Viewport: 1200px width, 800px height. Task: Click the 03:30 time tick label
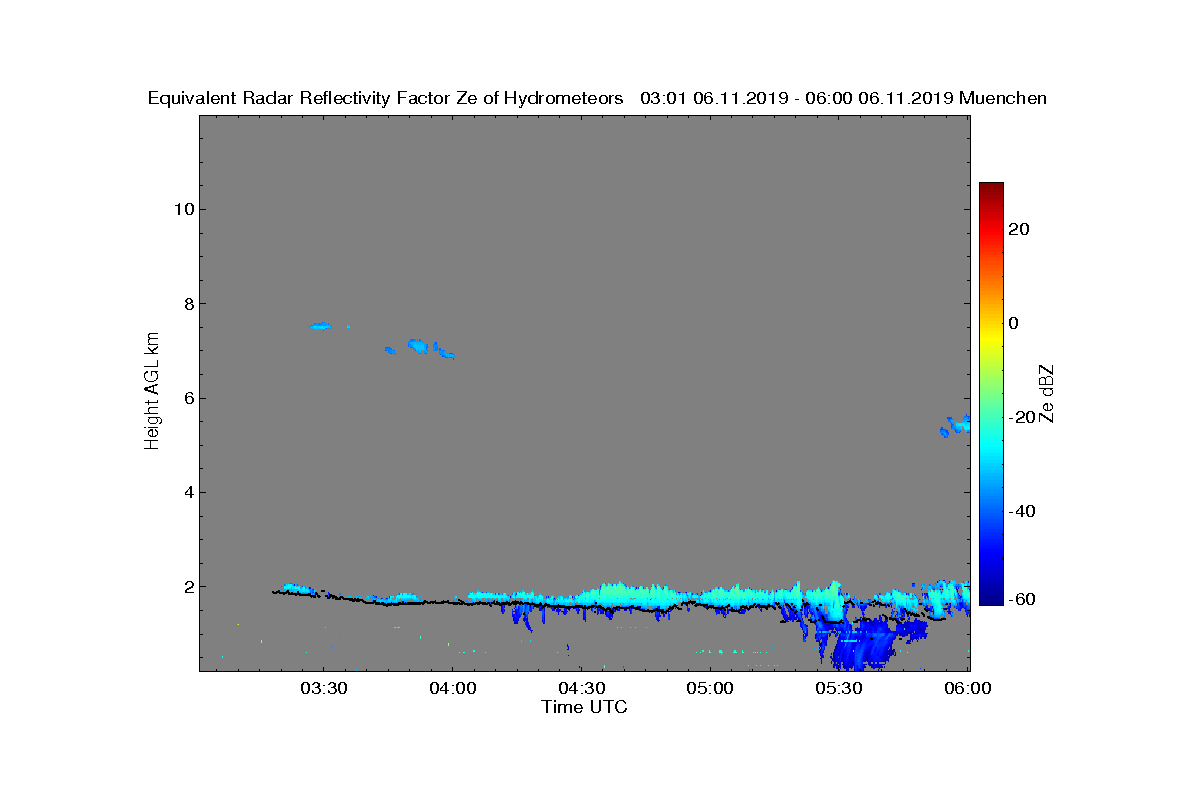pos(324,689)
